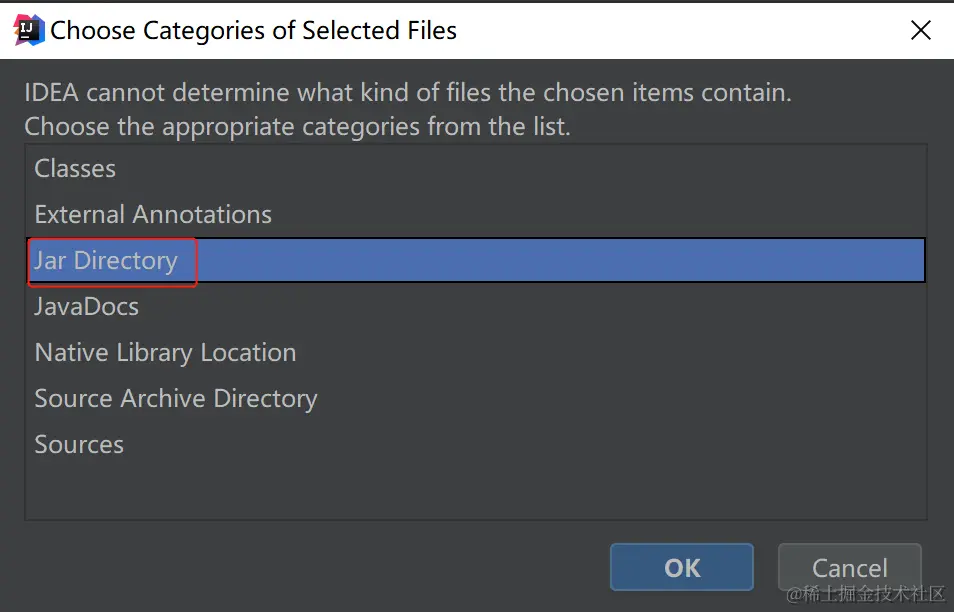Close the Choose Categories dialog

pos(921,30)
